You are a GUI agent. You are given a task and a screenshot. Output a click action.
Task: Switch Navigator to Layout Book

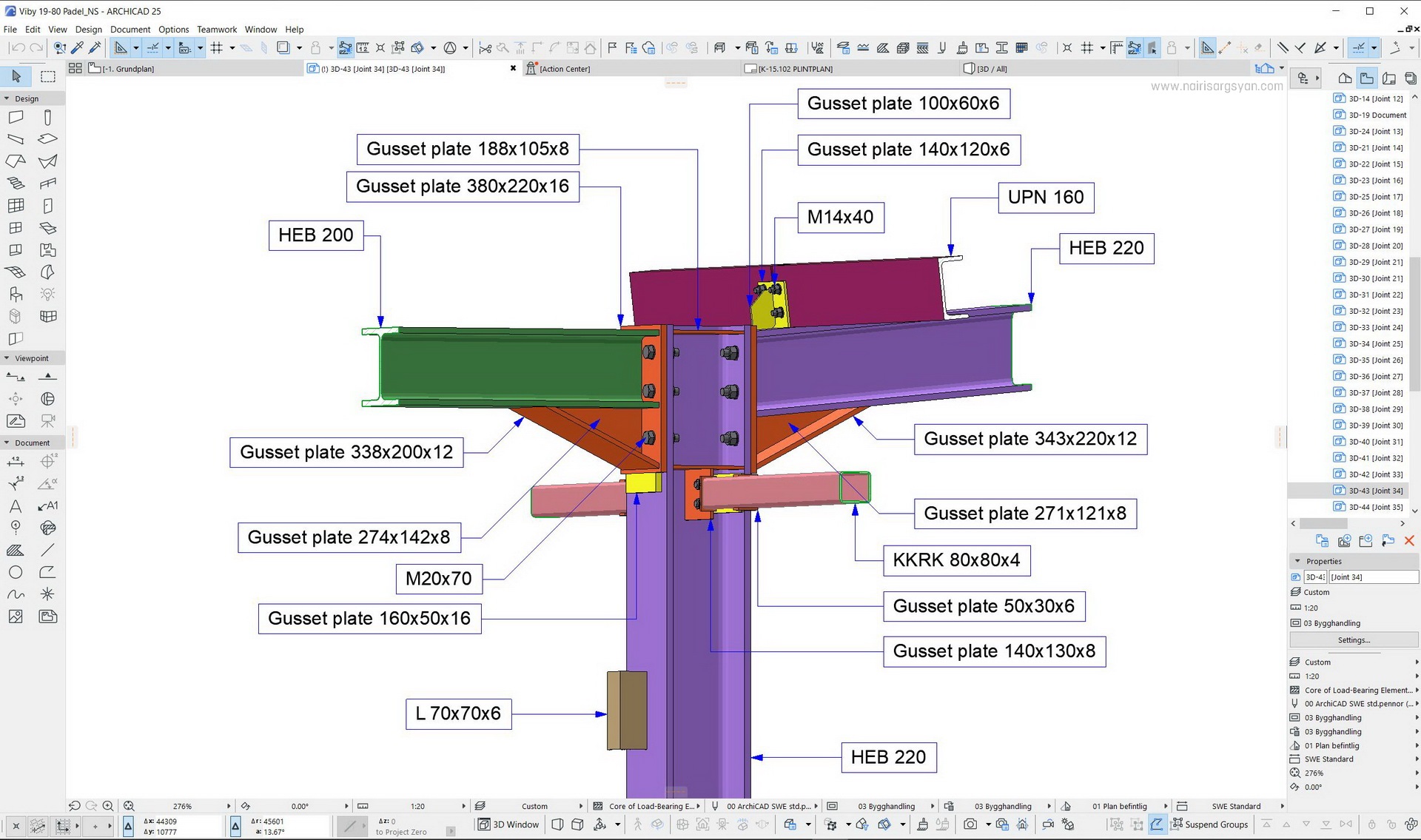pyautogui.click(x=1389, y=78)
